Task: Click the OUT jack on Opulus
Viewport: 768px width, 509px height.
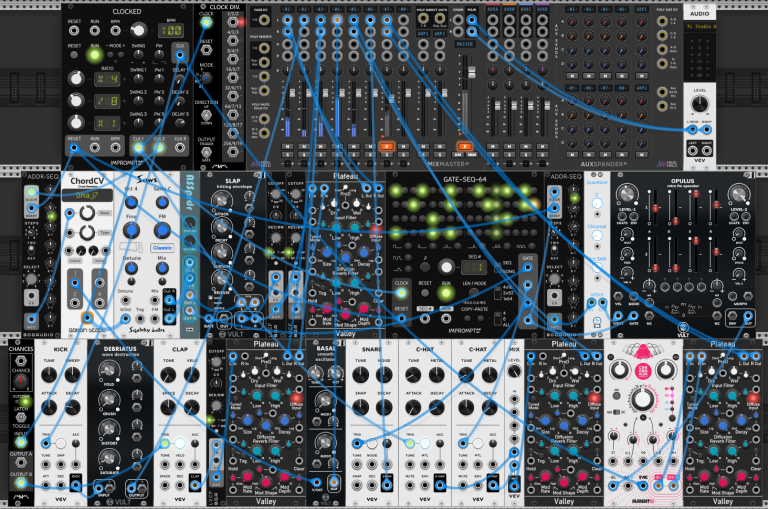Action: [x=748, y=316]
